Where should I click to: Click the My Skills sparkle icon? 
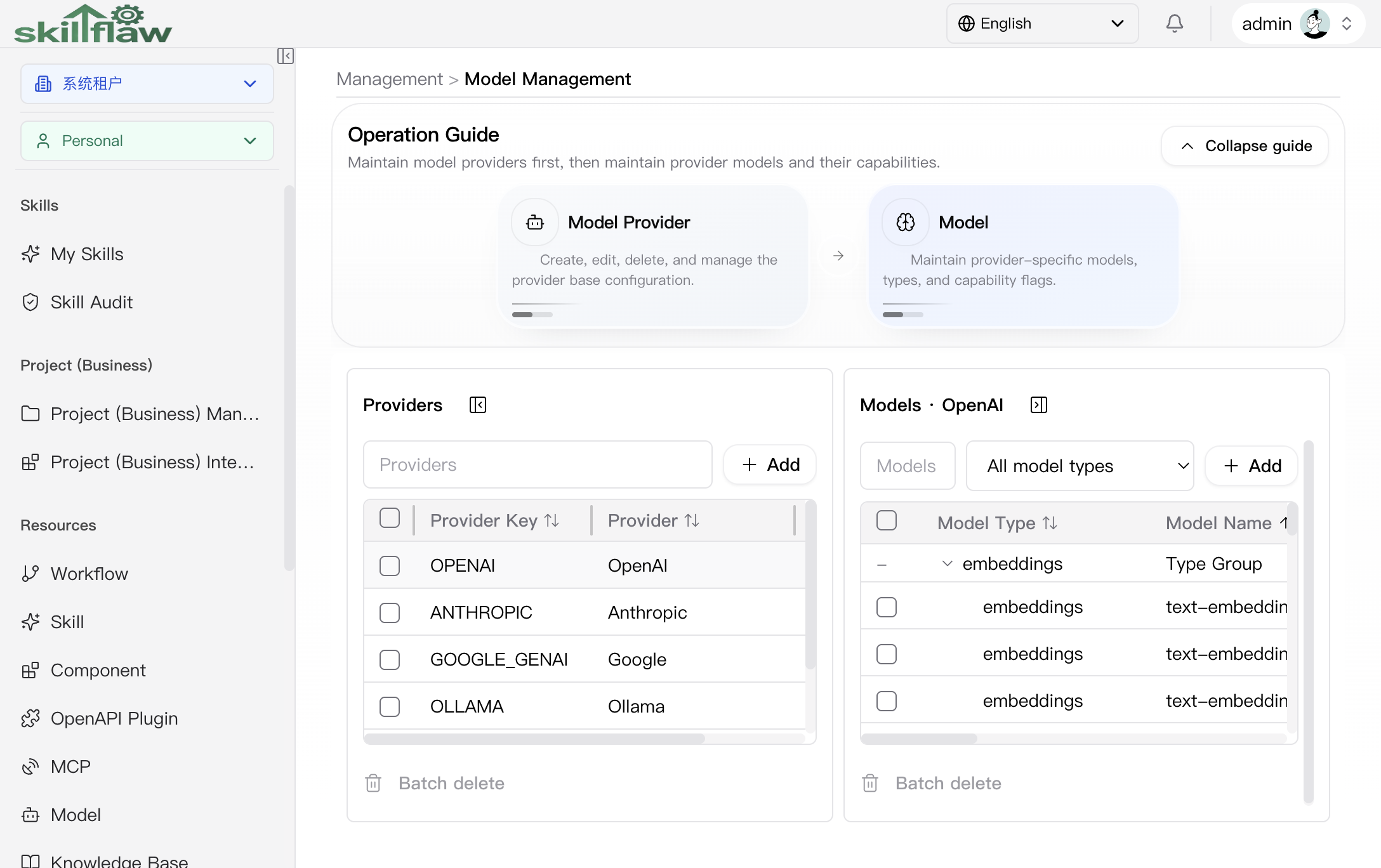pyautogui.click(x=30, y=254)
